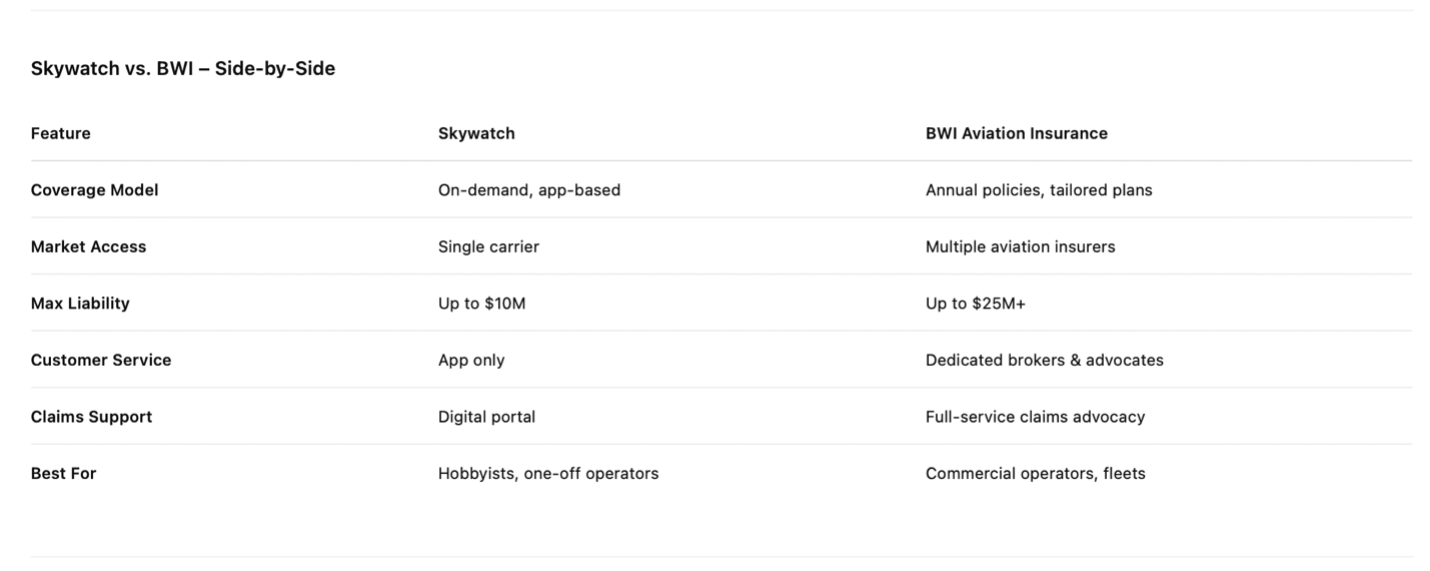Click the 'Skywatch' column header
Screen dimensions: 1430x571
[476, 133]
